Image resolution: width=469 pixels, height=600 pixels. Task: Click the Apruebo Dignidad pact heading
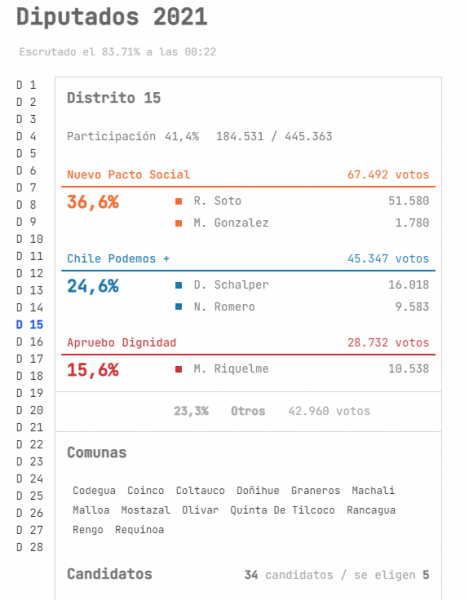122,342
